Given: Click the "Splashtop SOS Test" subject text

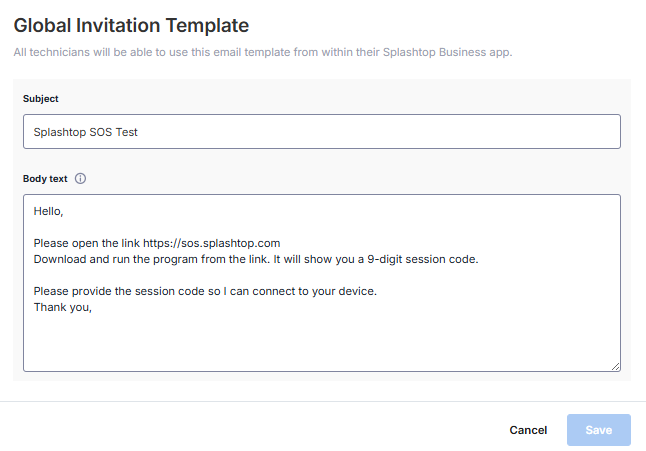Looking at the screenshot, I should pos(85,132).
